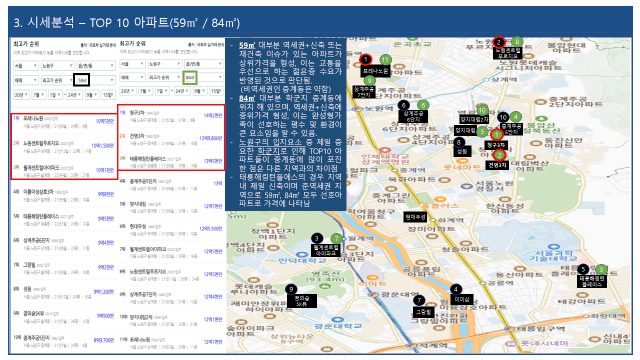Viewport: 640px width, 360px height.
Task: Click the 59㎡ heading in the blue text box
Action: coord(247,45)
